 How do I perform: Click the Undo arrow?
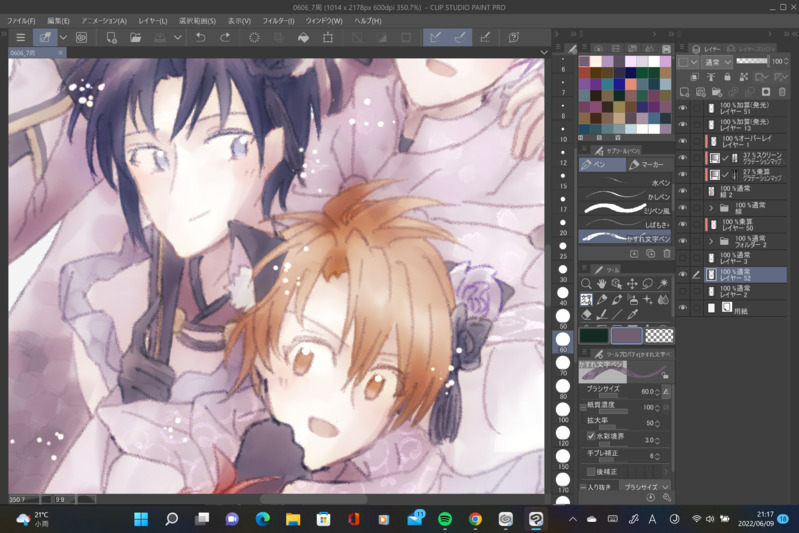click(x=201, y=38)
